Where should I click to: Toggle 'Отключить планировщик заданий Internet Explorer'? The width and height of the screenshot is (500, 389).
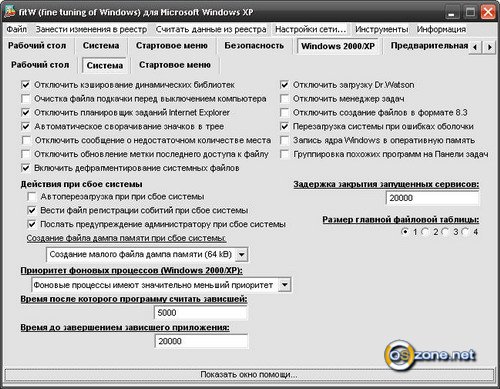pyautogui.click(x=26, y=112)
